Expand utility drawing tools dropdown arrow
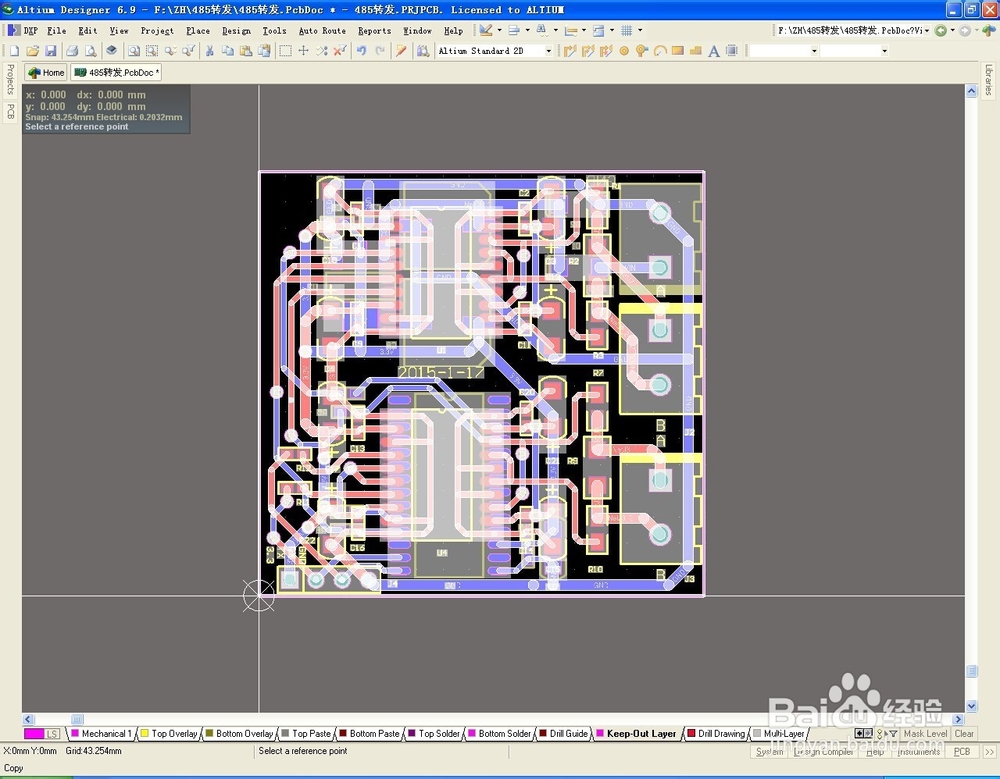 click(499, 30)
